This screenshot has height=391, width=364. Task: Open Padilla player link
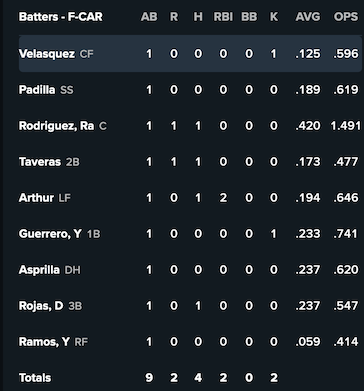click(x=37, y=90)
